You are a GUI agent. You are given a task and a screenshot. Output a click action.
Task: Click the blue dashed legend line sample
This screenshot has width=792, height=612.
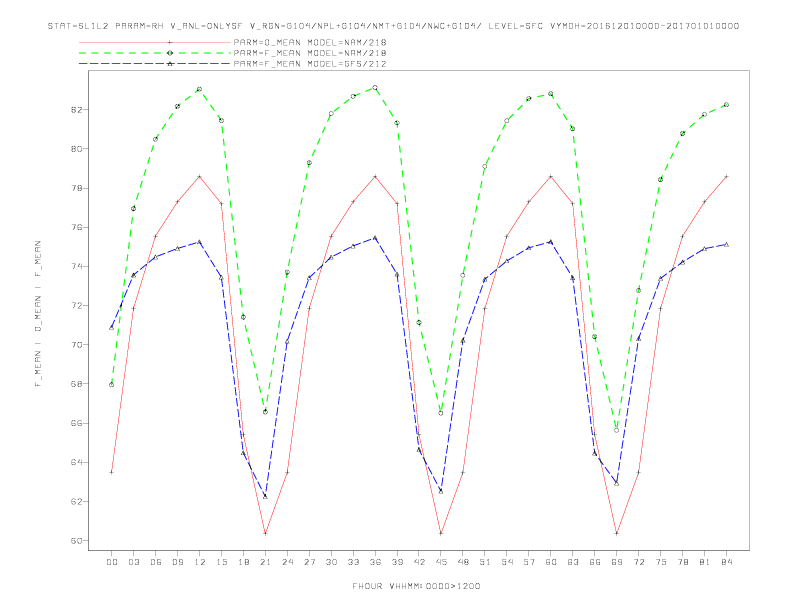tap(155, 64)
